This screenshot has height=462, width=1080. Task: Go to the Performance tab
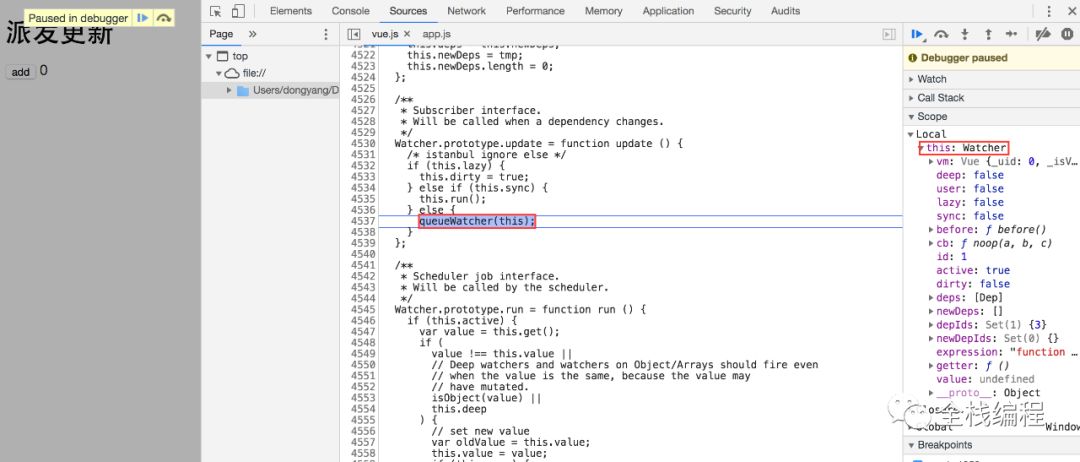(x=535, y=11)
